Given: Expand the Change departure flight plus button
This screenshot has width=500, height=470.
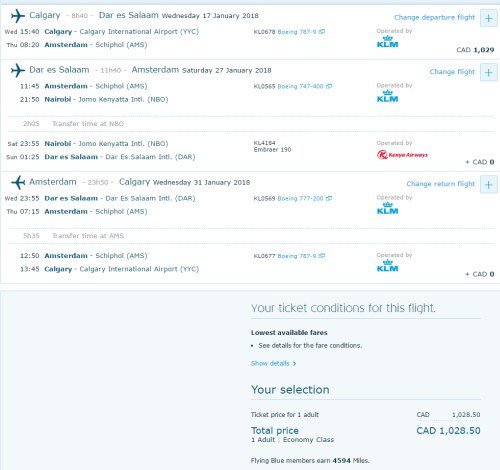Looking at the screenshot, I should 489,18.
